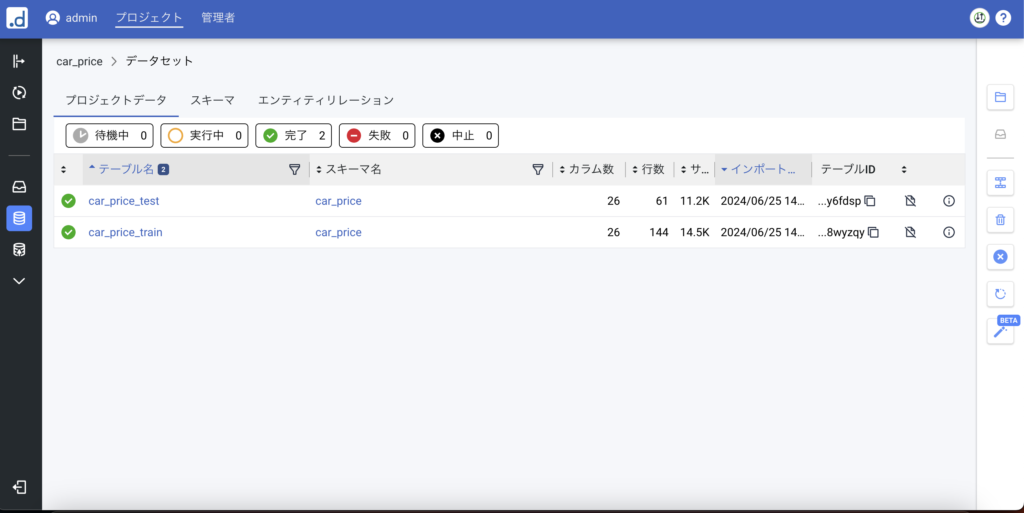Image resolution: width=1024 pixels, height=513 pixels.
Task: Open the filter for テーブル名 column
Action: click(x=294, y=170)
